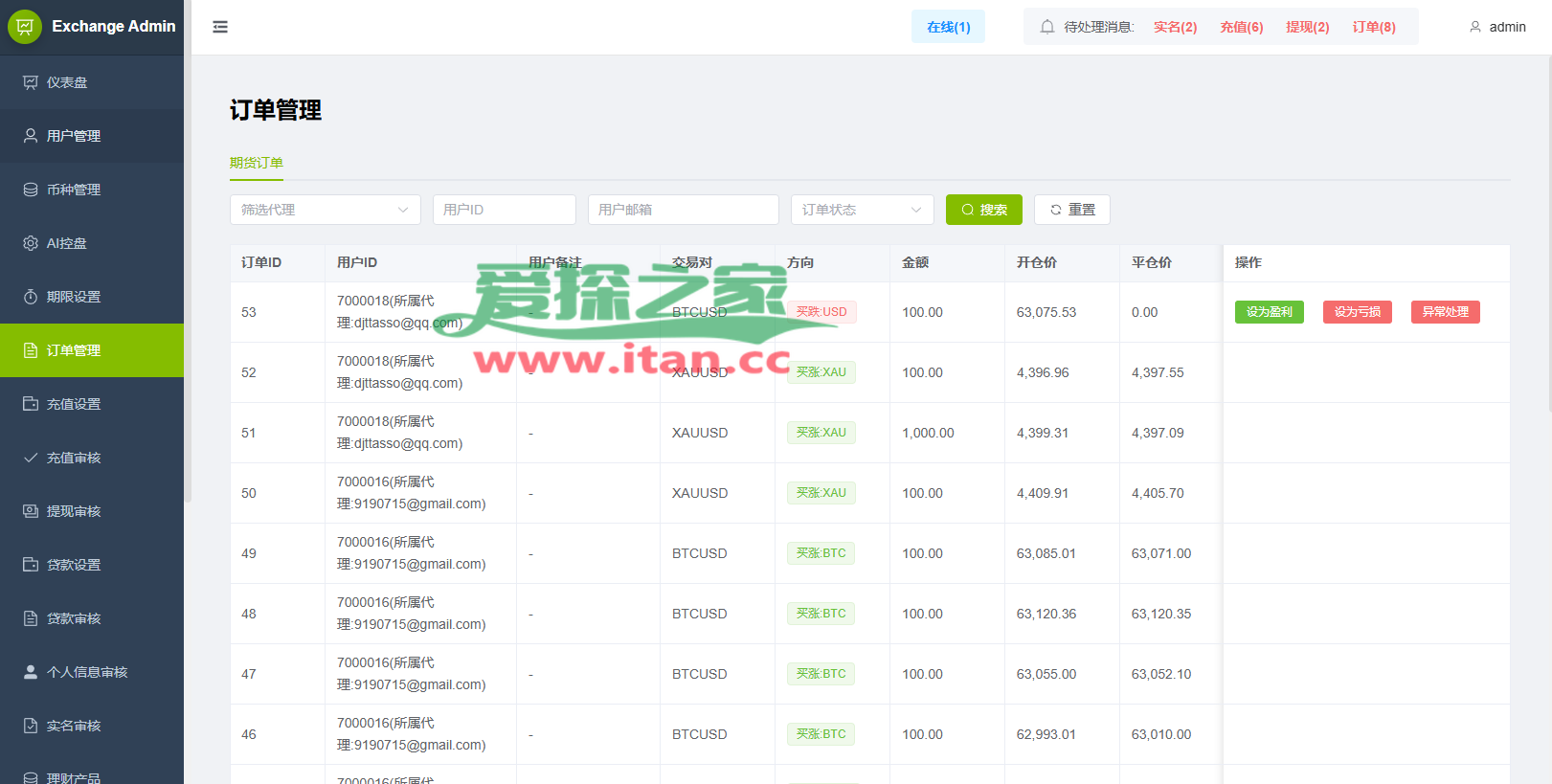This screenshot has width=1552, height=784.
Task: Select the 订单管理 document icon
Action: pos(31,350)
